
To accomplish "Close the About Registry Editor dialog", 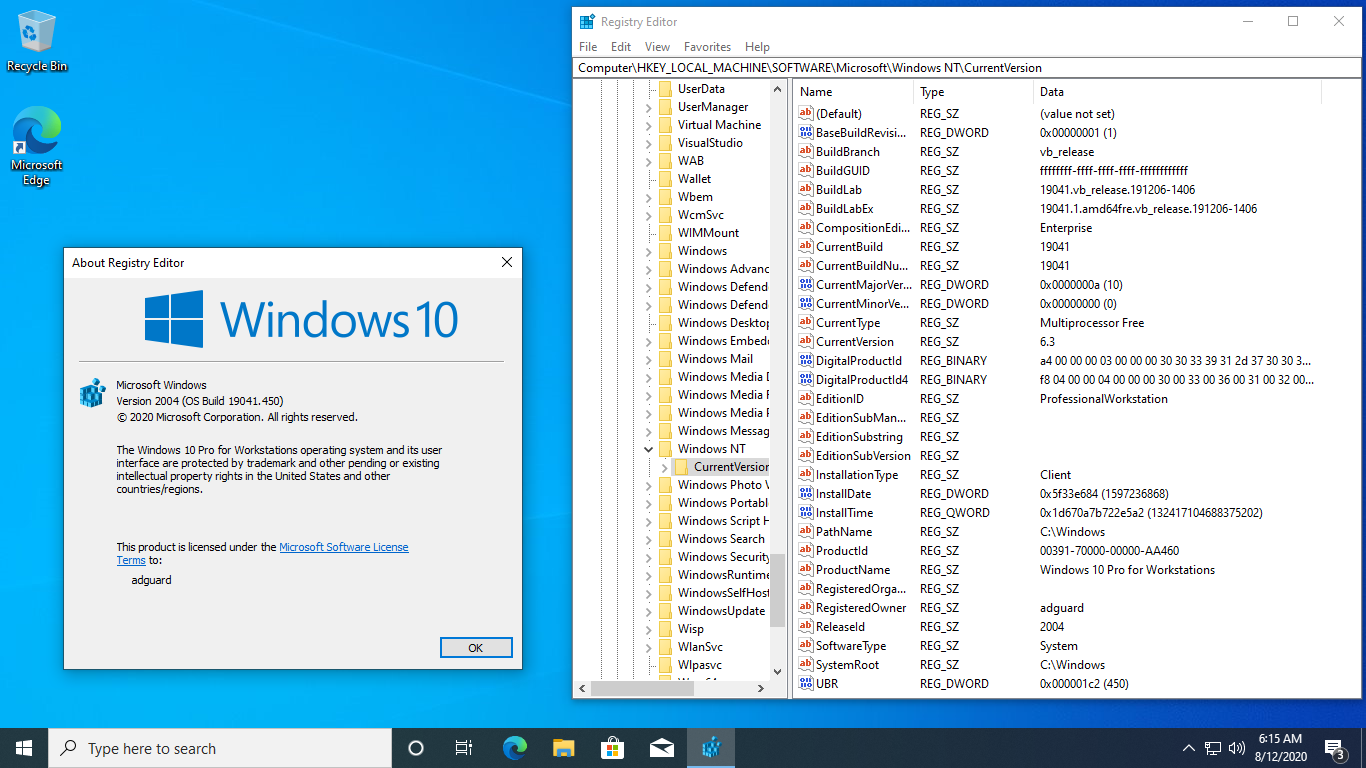I will 506,263.
